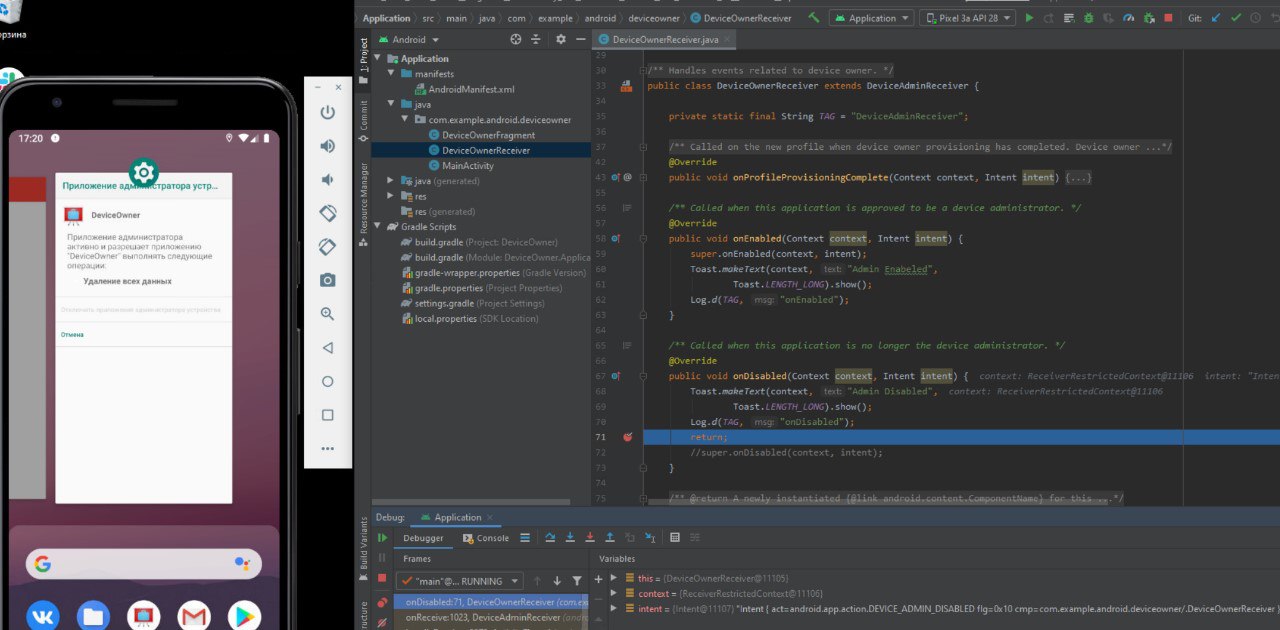Open the Application run configuration dropdown
The image size is (1280, 630).
(x=871, y=18)
